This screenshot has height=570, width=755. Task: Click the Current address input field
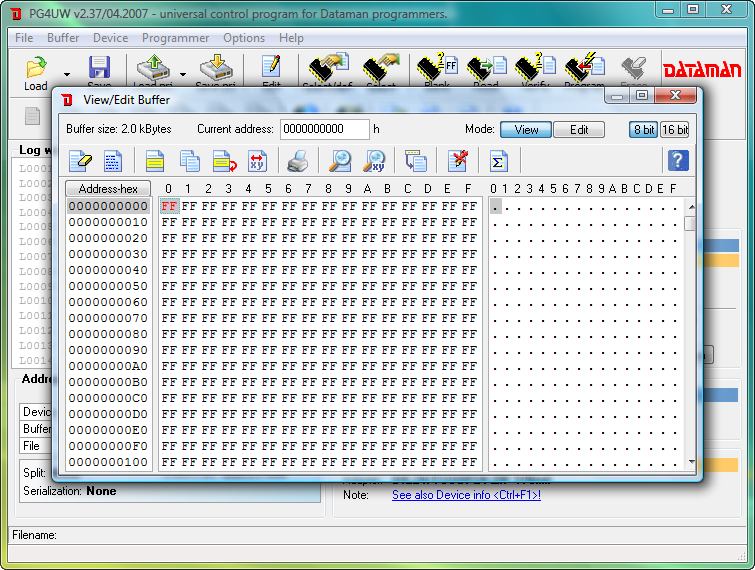(x=324, y=129)
